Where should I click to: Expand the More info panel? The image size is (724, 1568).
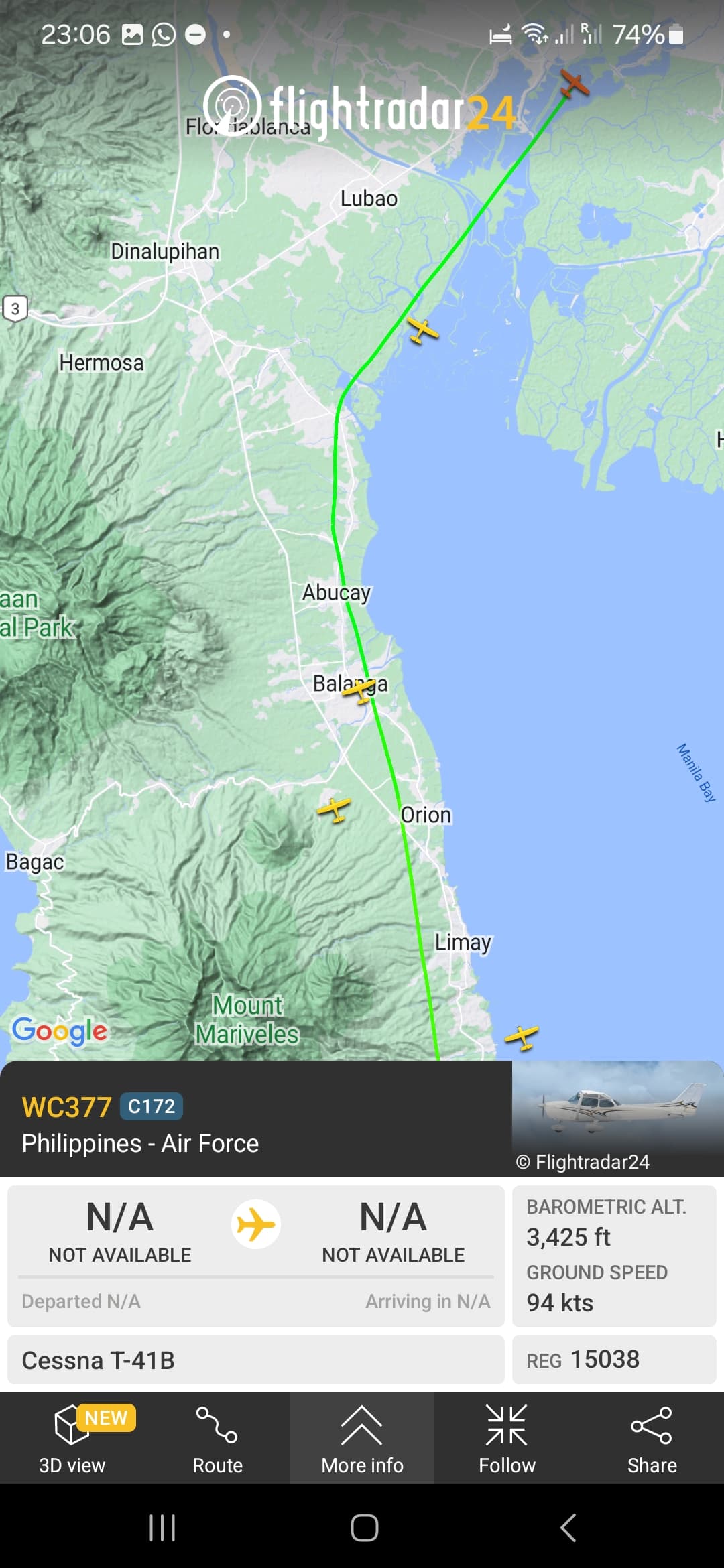[362, 1438]
